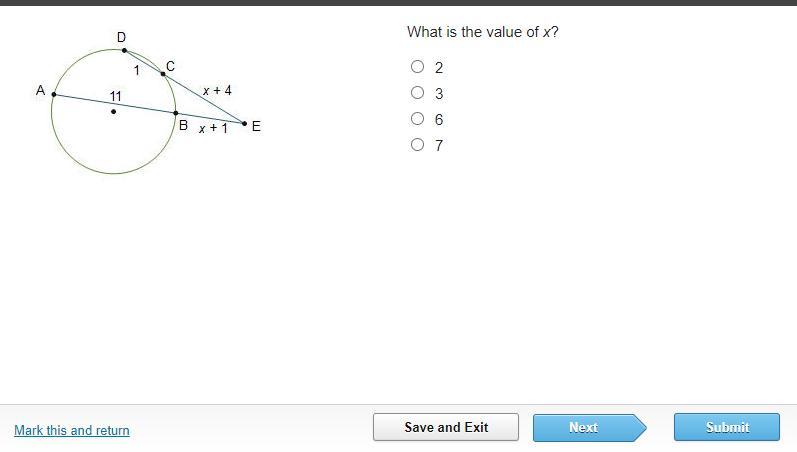Image resolution: width=797 pixels, height=452 pixels.
Task: Click the Save and Exit button
Action: 446,427
